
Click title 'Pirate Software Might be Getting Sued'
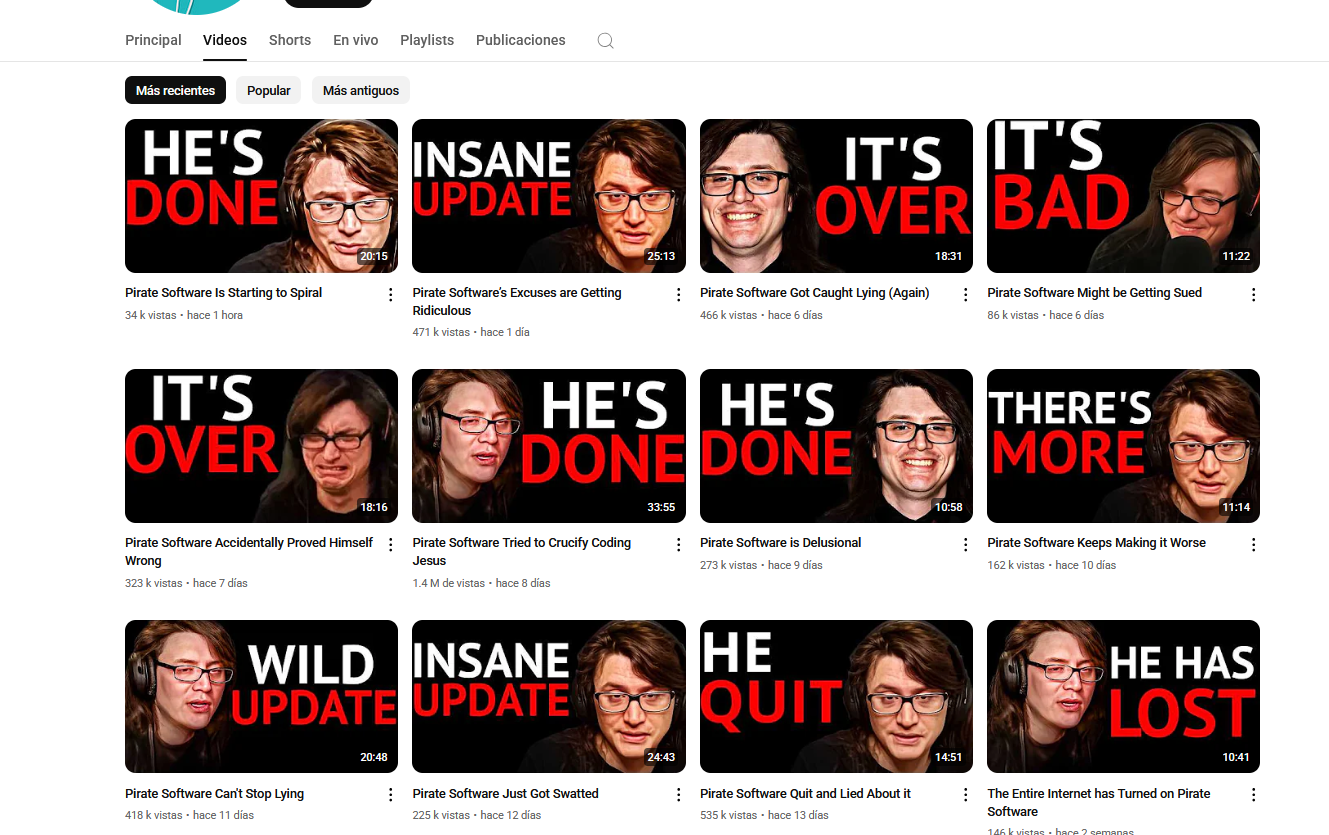coord(1095,293)
